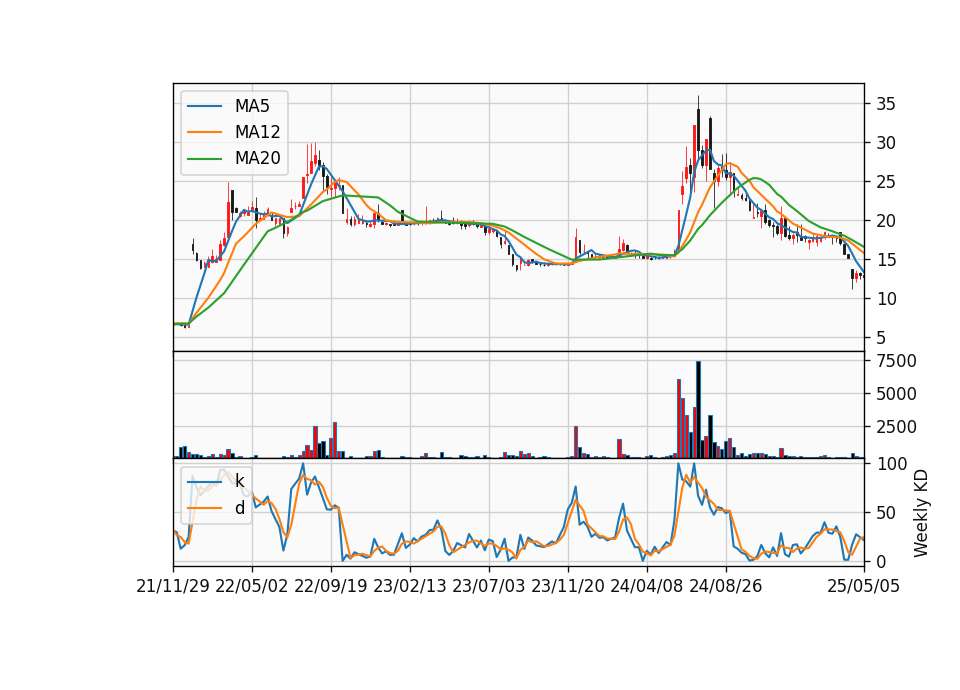Click the MA5 legend label

tap(252, 106)
